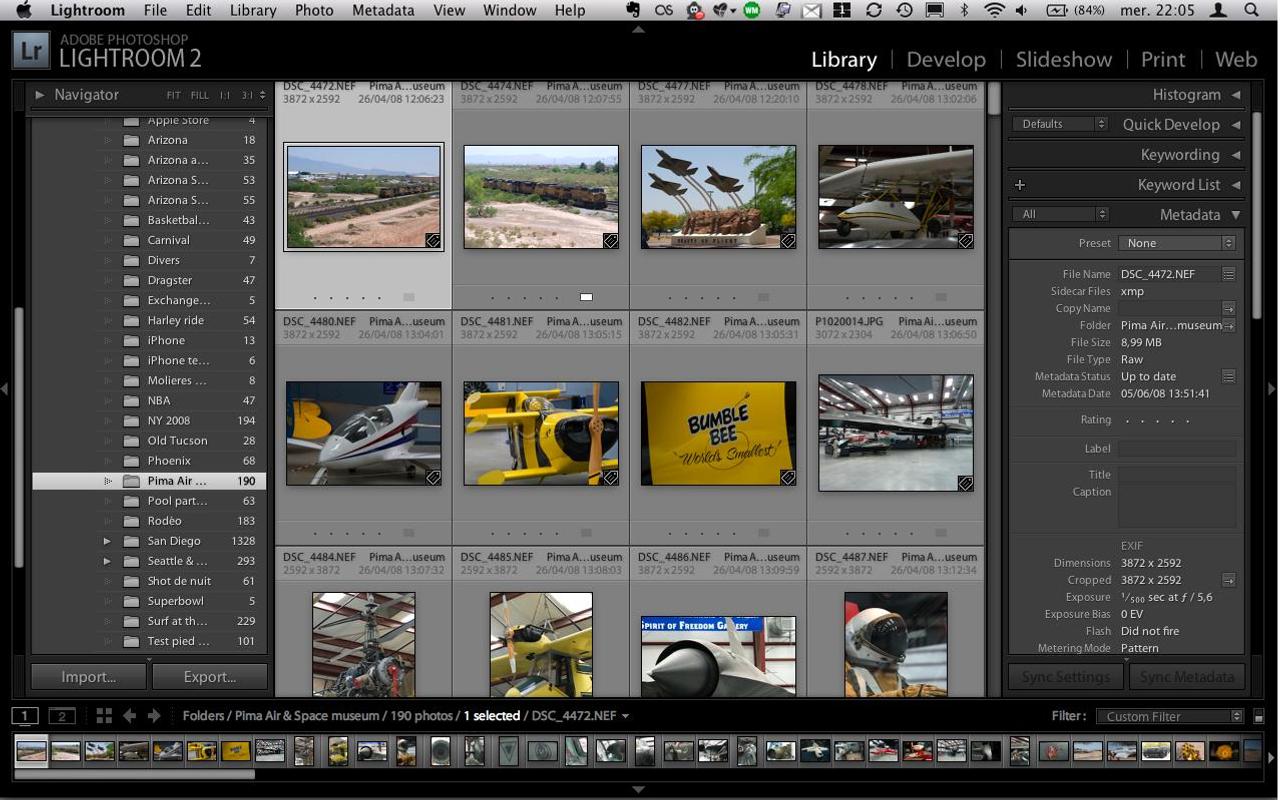This screenshot has height=800, width=1280.
Task: Expand the Histogram panel
Action: [1236, 95]
